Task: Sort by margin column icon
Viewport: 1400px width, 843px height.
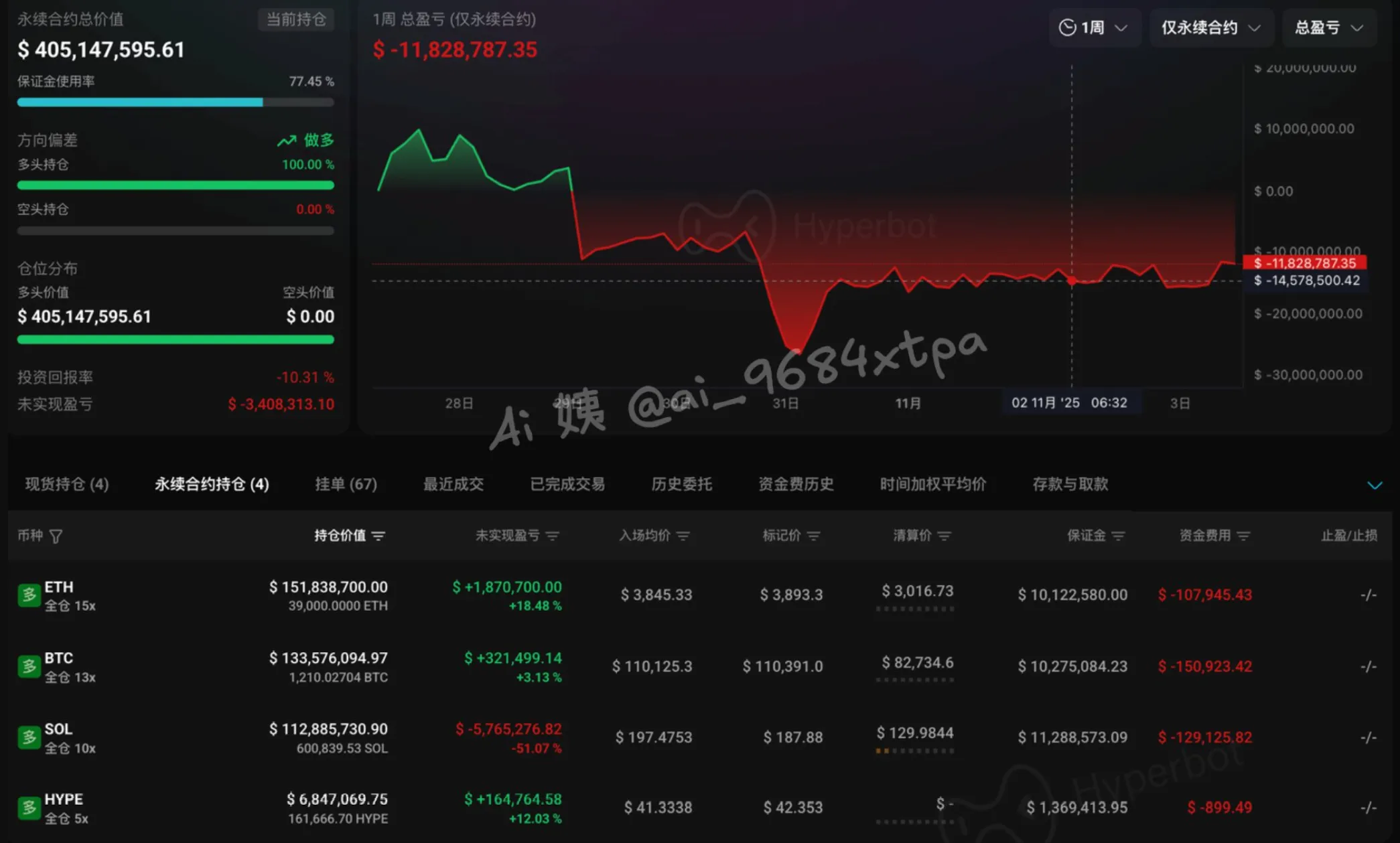Action: coord(1119,536)
